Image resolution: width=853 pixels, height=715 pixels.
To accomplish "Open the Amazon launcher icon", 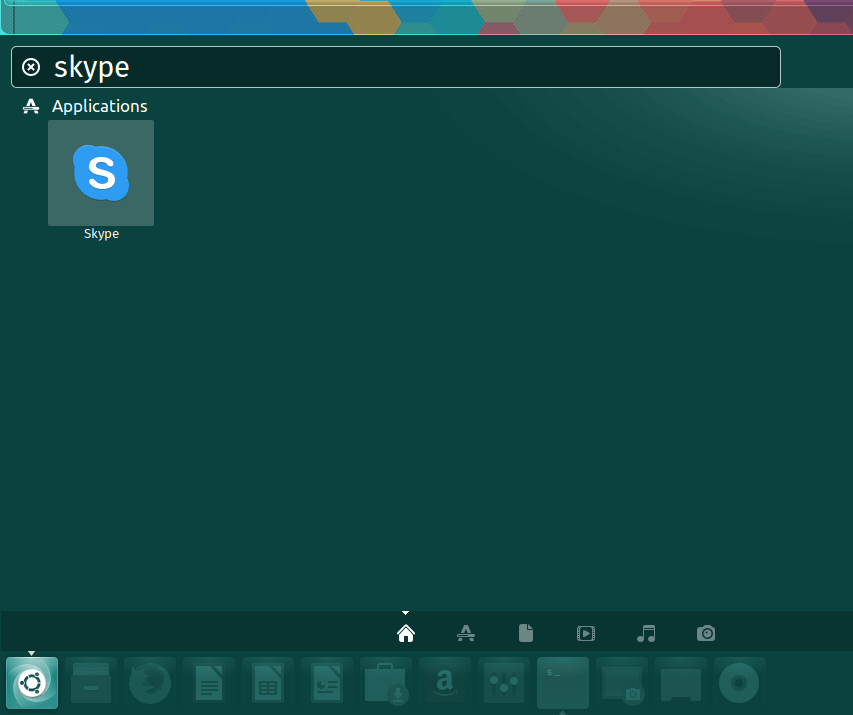I will [x=445, y=683].
